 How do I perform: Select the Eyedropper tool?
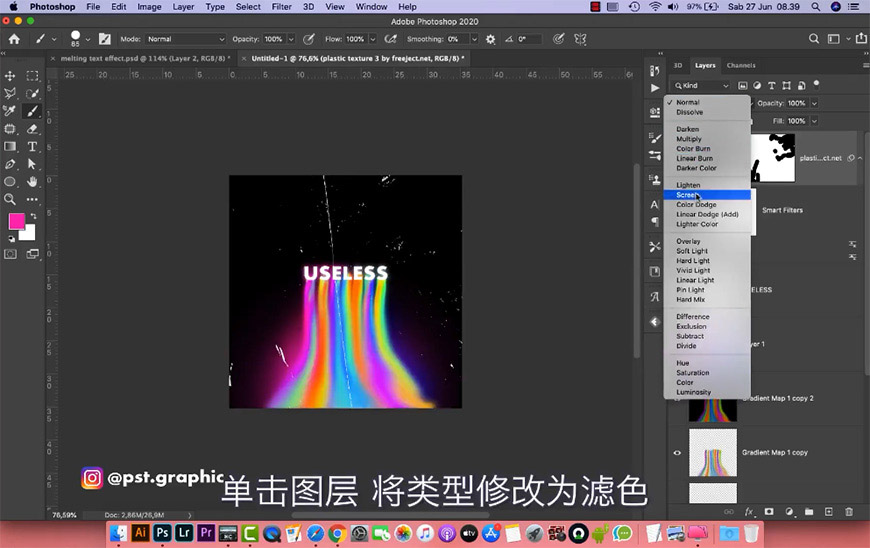click(10, 111)
